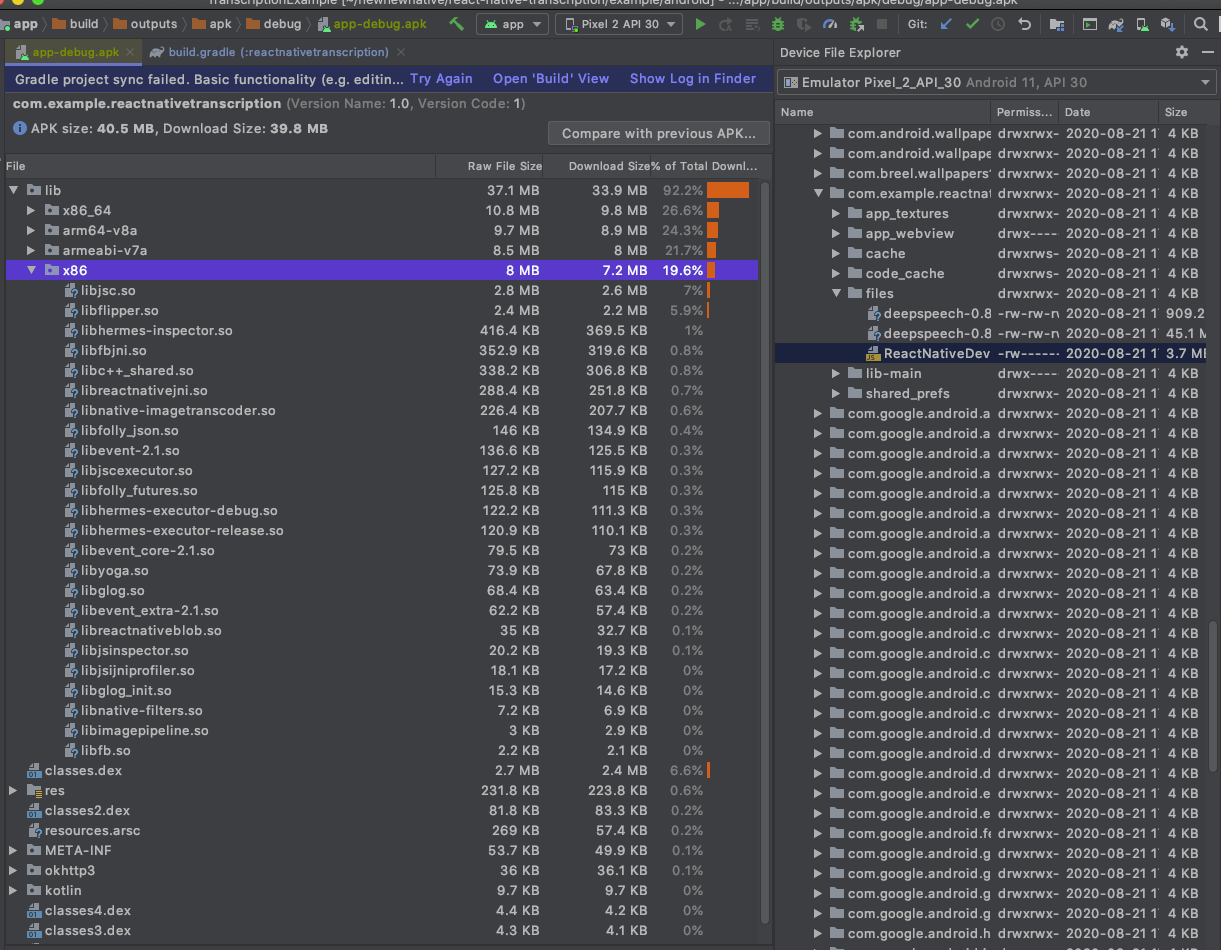Image resolution: width=1221 pixels, height=950 pixels.
Task: Open Git Show History clock icon
Action: pos(998,24)
